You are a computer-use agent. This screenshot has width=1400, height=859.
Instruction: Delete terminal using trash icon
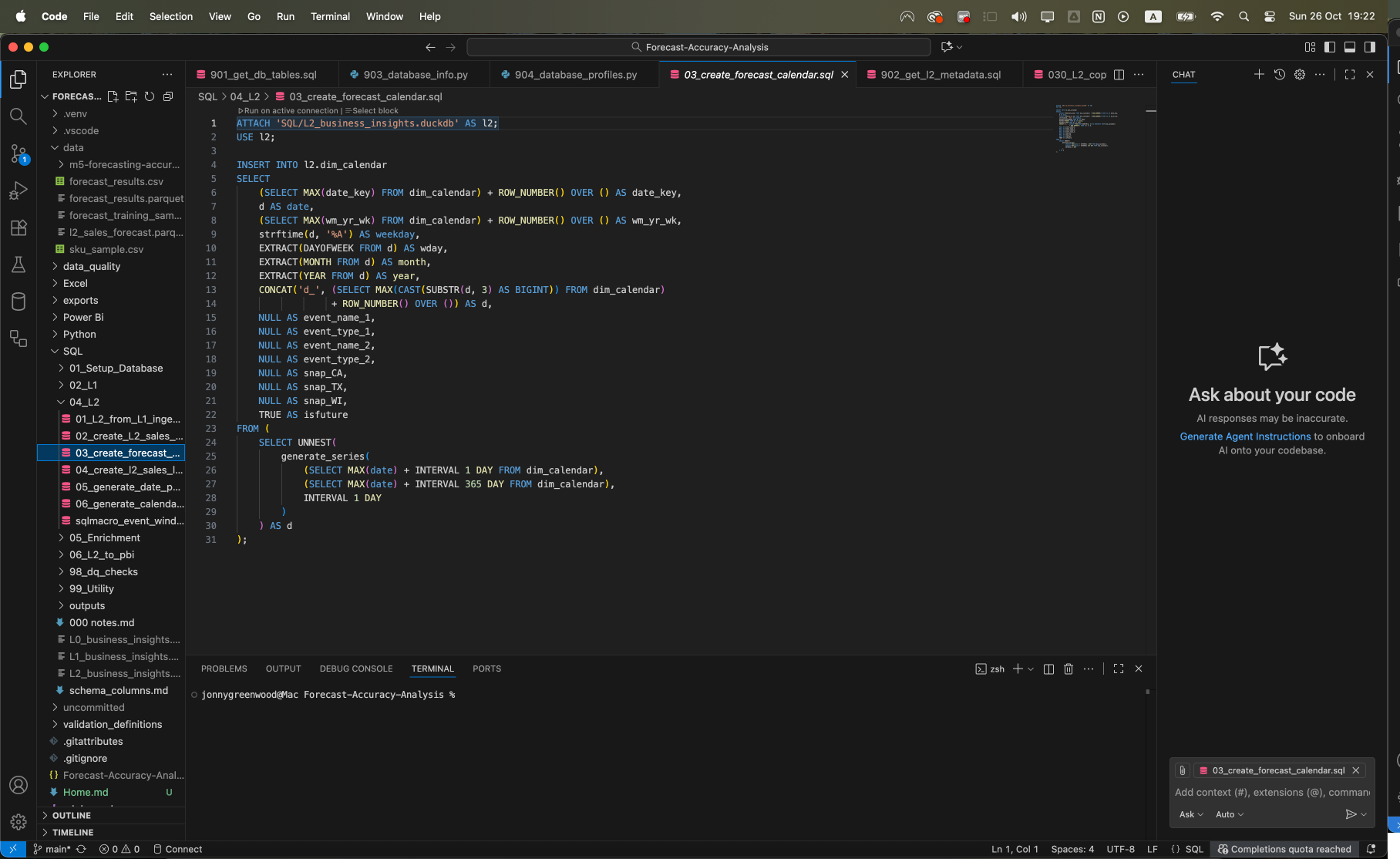click(x=1069, y=669)
